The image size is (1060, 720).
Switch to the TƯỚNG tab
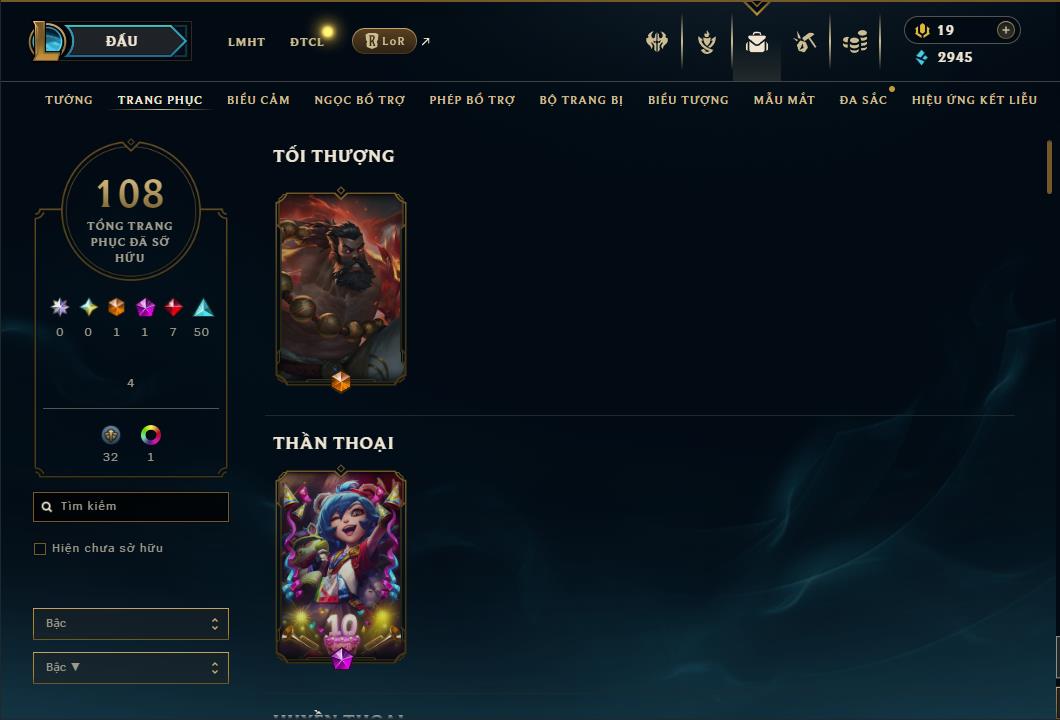[x=69, y=100]
